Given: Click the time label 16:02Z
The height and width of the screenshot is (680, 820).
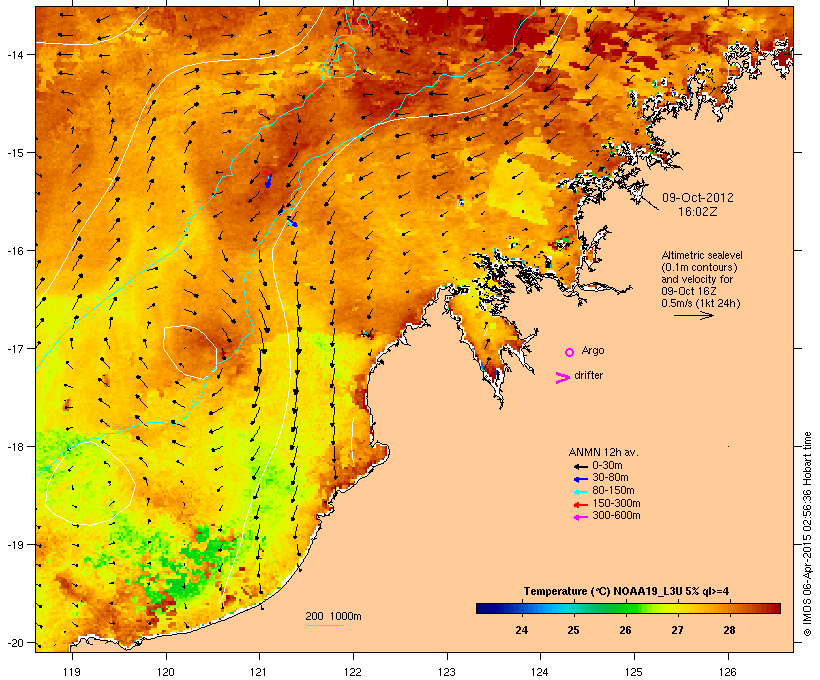Looking at the screenshot, I should tap(698, 212).
